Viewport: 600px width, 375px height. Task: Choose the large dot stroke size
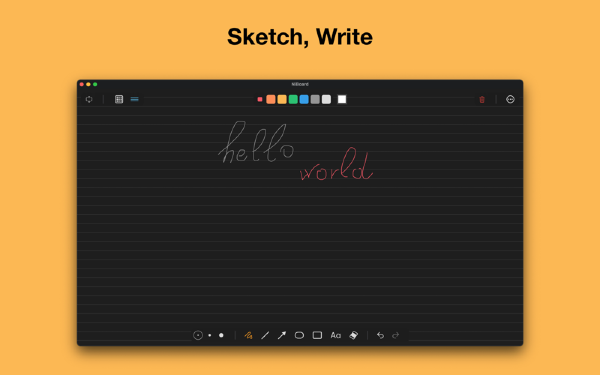point(221,335)
